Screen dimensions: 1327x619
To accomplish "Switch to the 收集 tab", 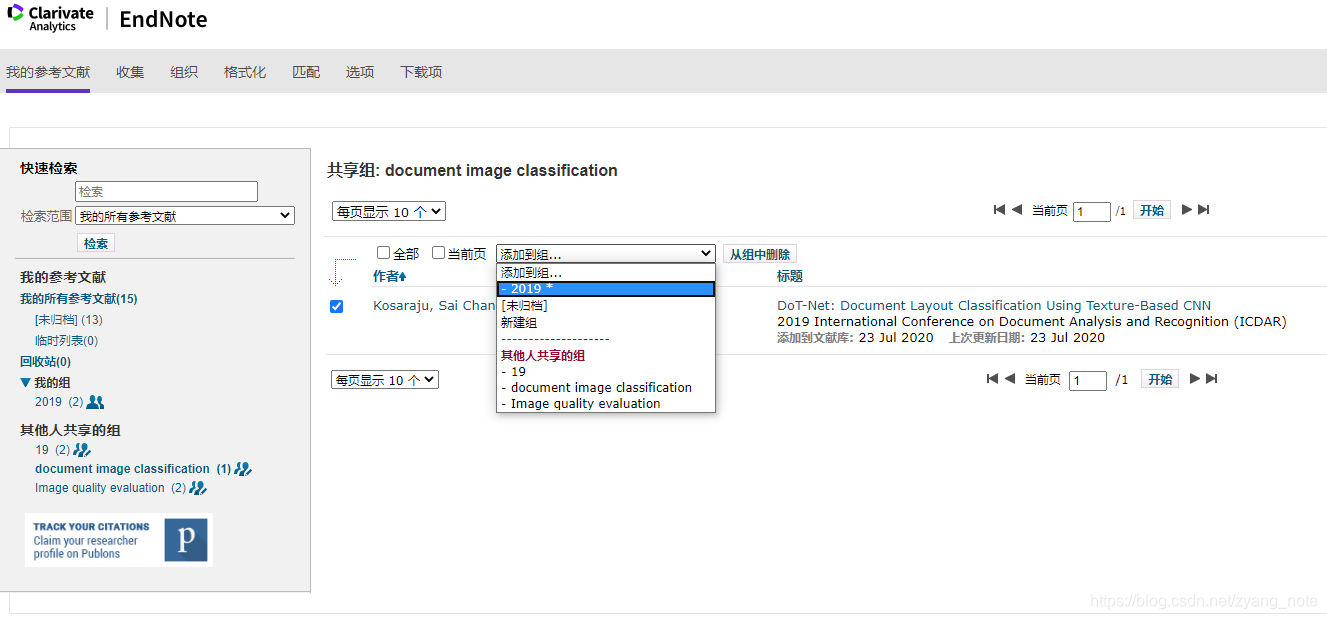I will tap(128, 71).
